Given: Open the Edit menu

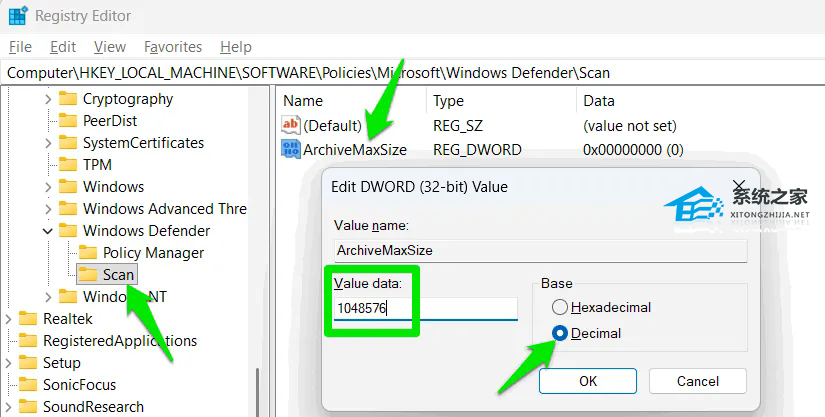Looking at the screenshot, I should point(63,47).
